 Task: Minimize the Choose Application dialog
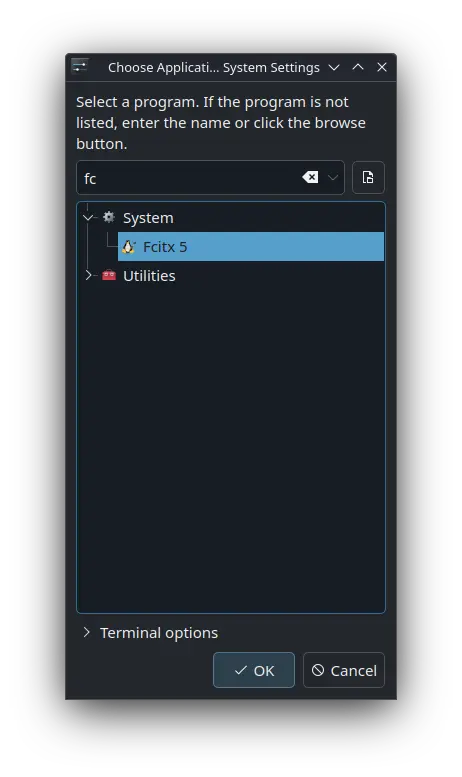[334, 67]
